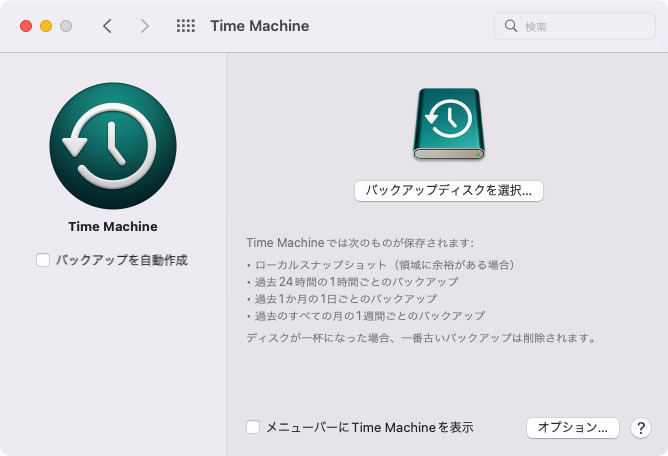
Task: Open the オプション... button
Action: 573,427
